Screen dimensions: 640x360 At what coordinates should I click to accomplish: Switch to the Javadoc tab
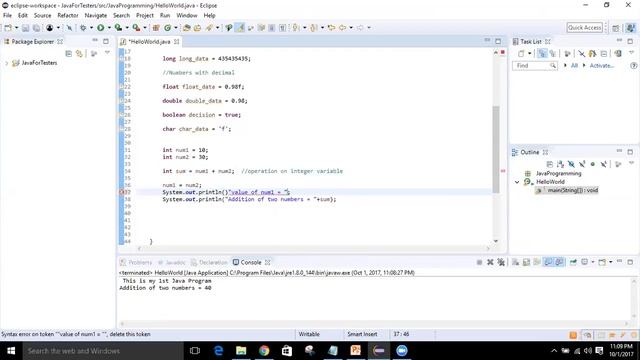[x=172, y=262]
